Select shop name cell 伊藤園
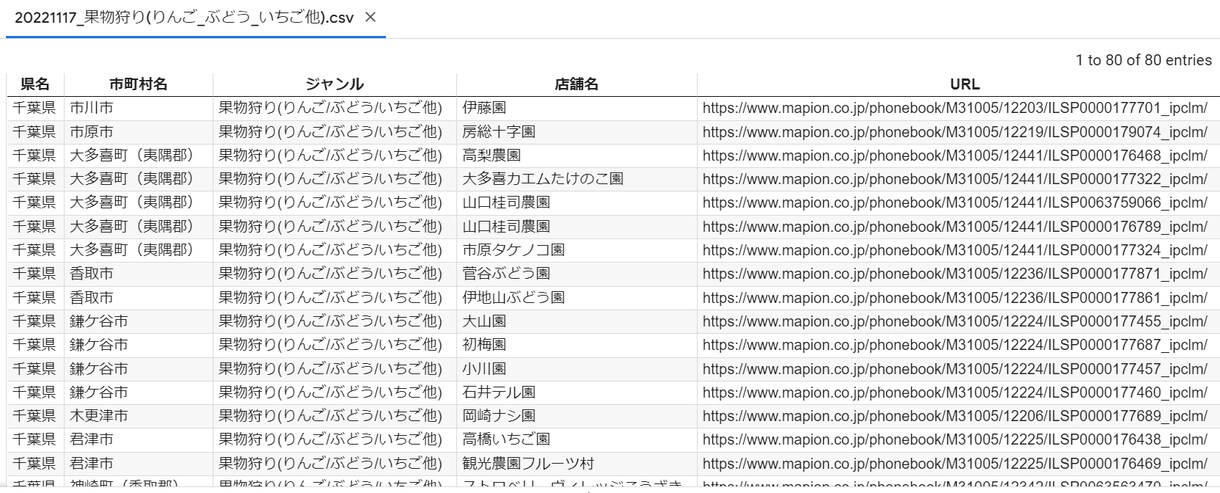The height and width of the screenshot is (493, 1220). click(576, 108)
